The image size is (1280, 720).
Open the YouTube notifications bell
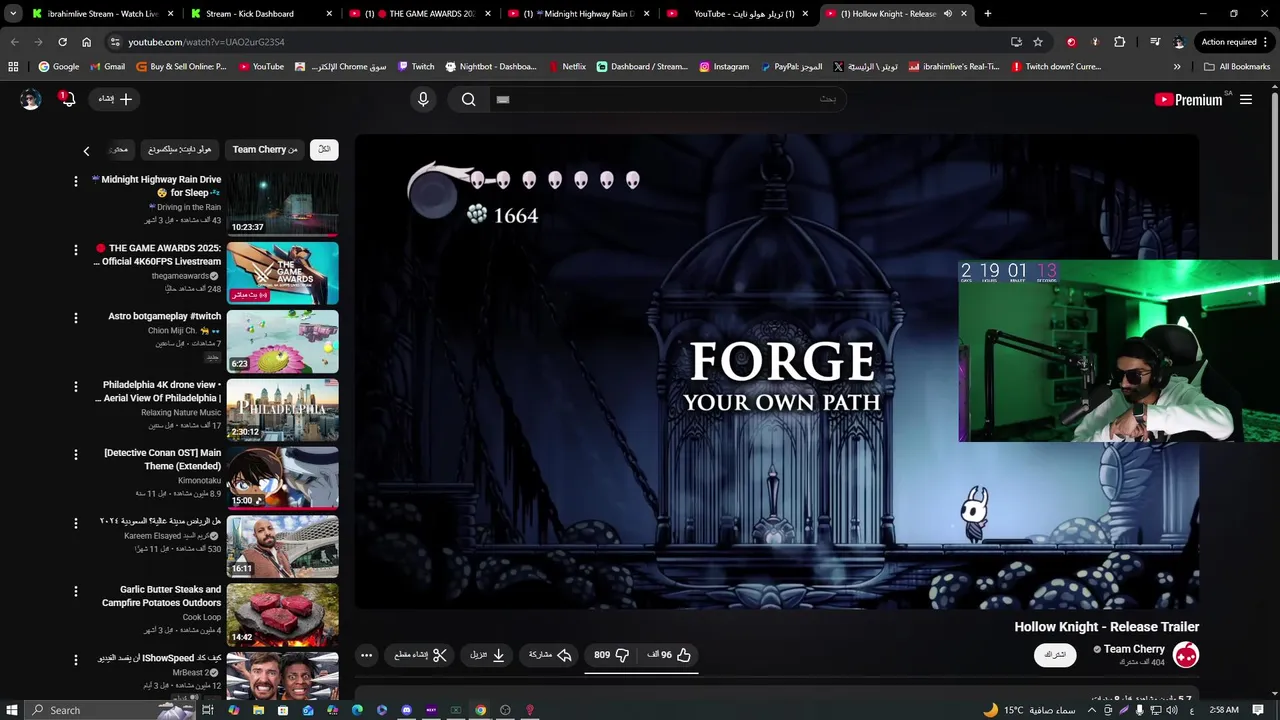(x=67, y=99)
